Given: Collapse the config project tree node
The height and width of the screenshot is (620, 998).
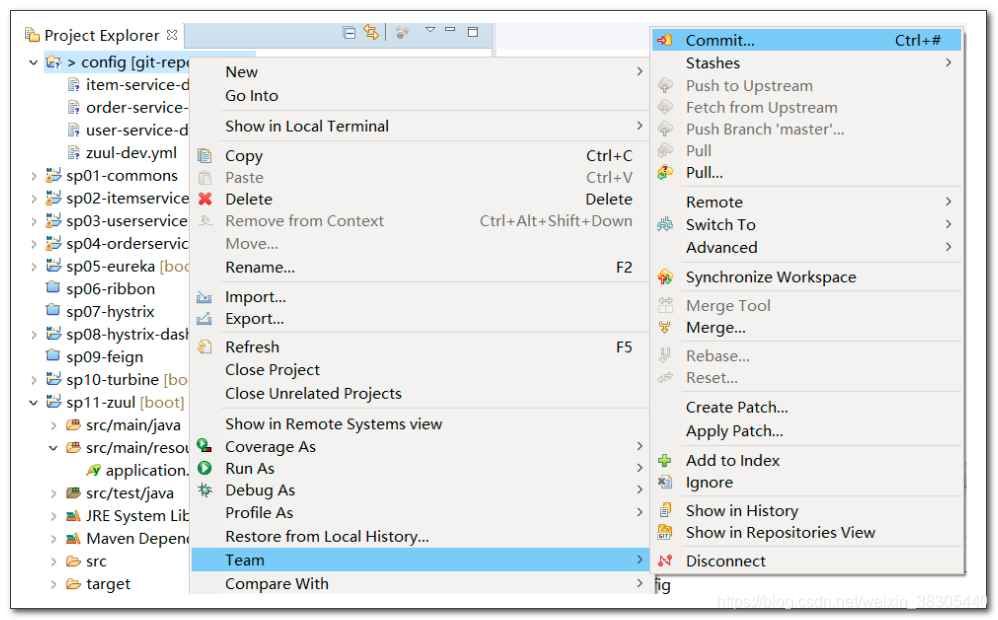Looking at the screenshot, I should tap(34, 62).
